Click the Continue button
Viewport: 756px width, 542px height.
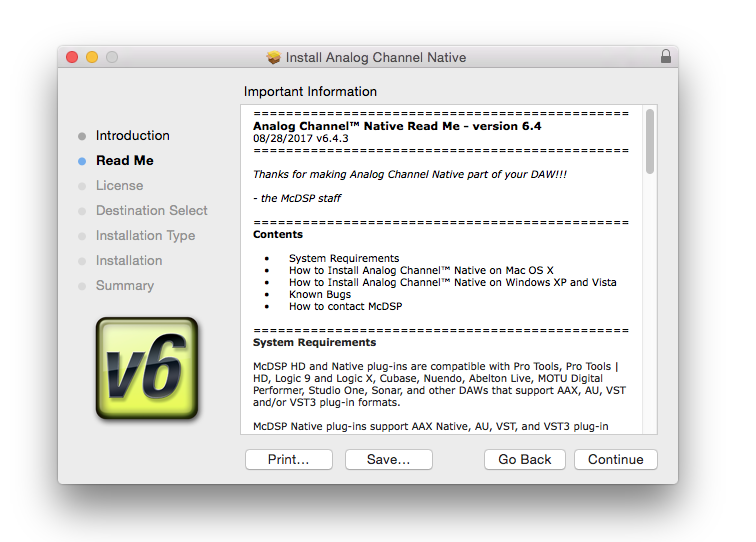point(615,459)
